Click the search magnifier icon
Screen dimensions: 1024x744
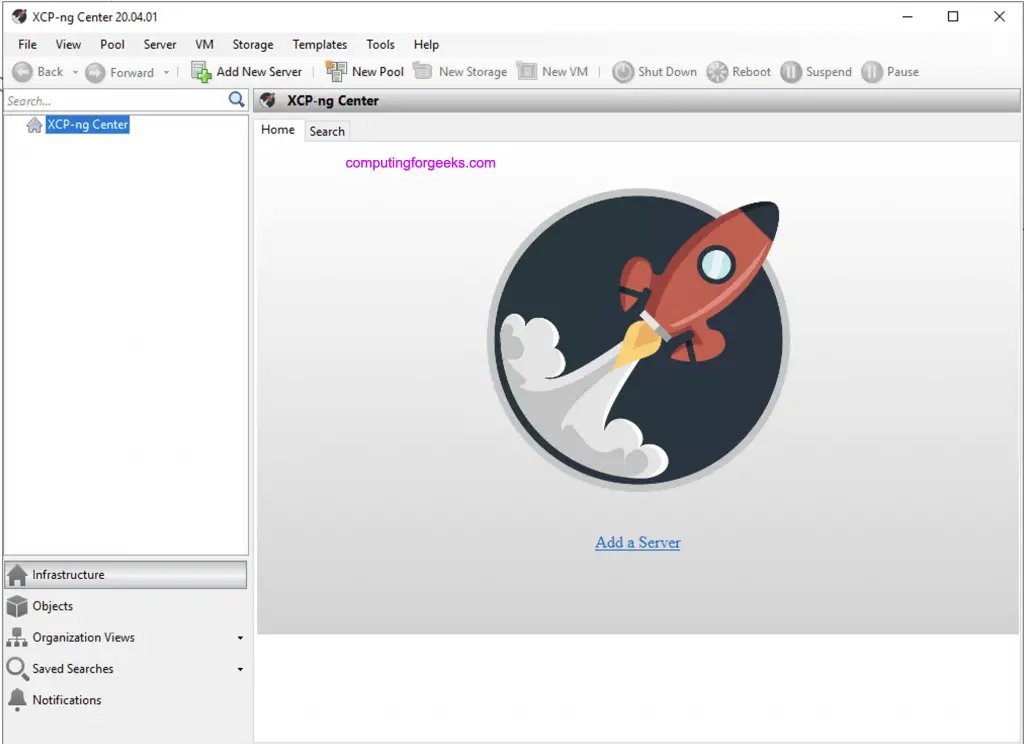click(x=236, y=99)
